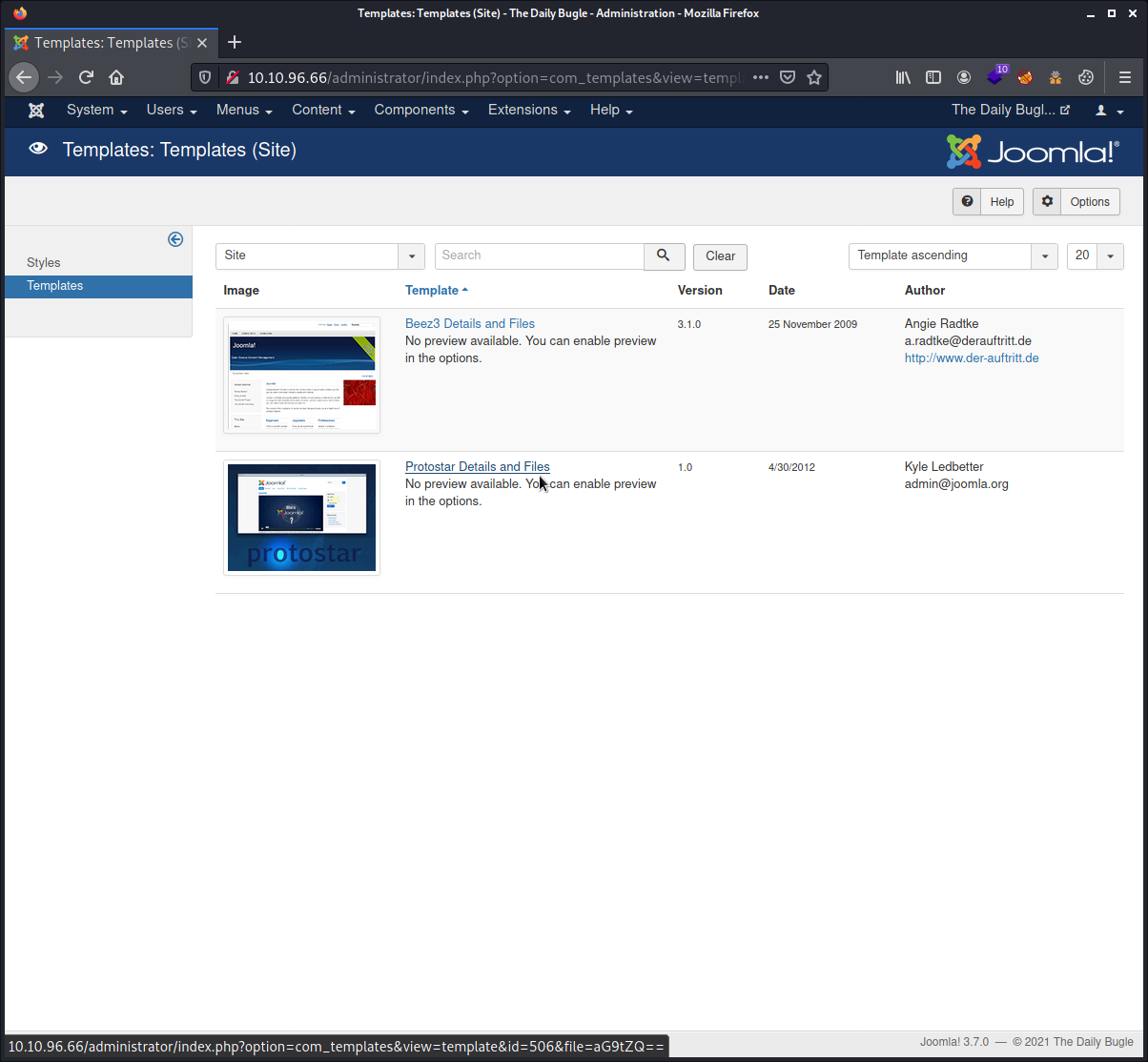
Task: Click the Beez3 template thumbnail
Action: pyautogui.click(x=301, y=375)
